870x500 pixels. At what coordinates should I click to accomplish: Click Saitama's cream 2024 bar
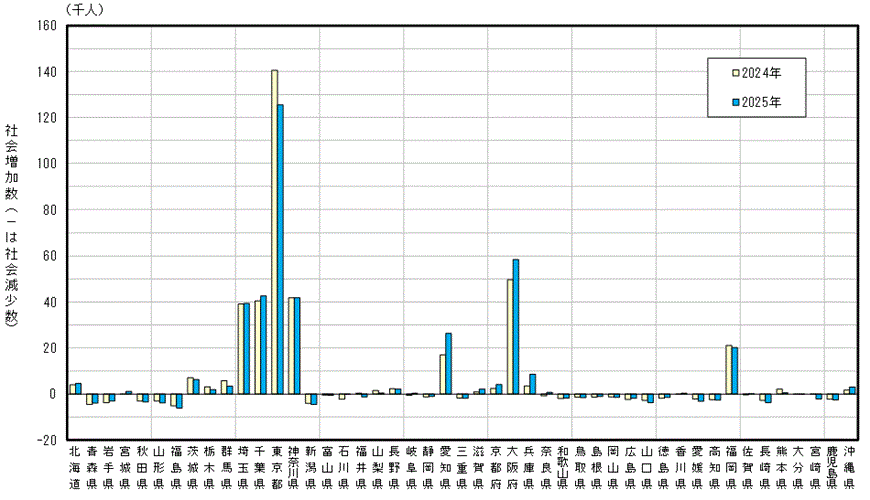click(x=240, y=348)
